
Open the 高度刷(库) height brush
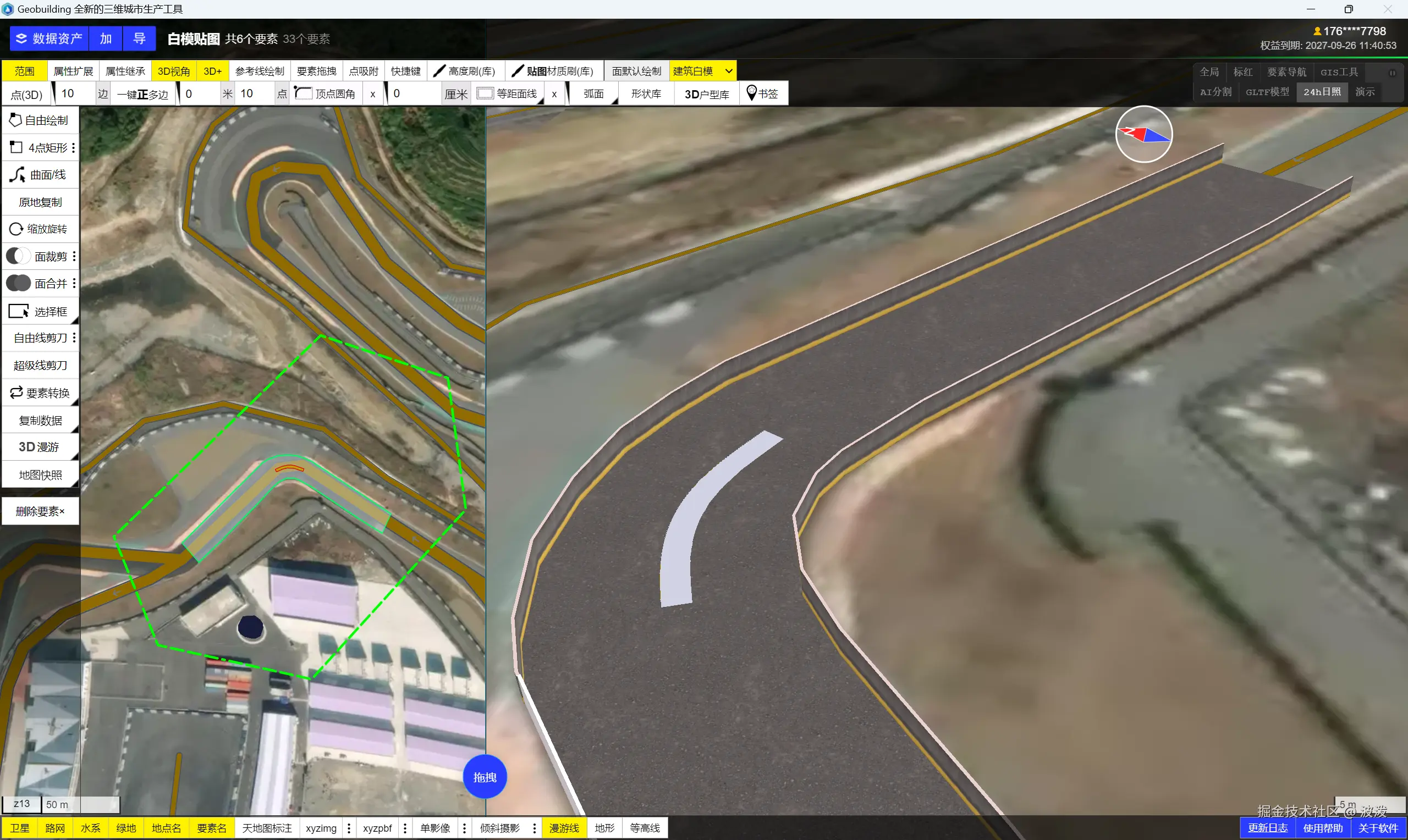coord(465,71)
